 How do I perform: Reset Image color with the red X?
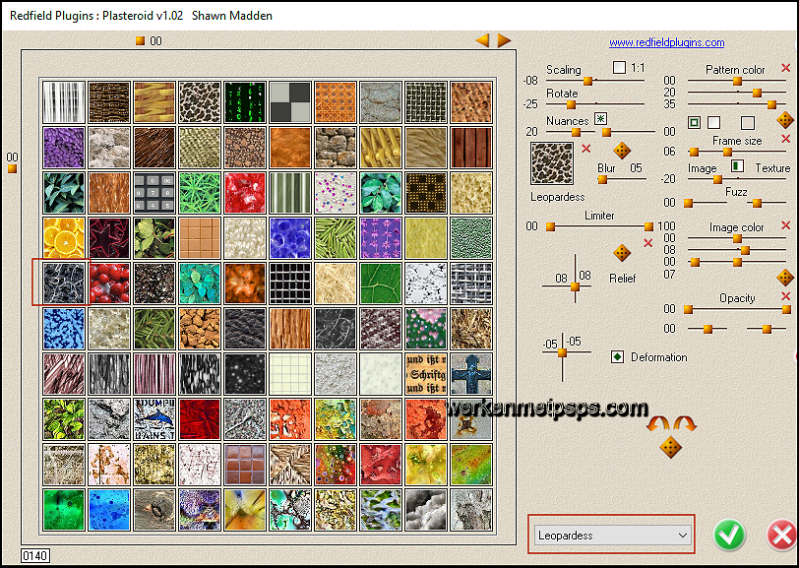pos(785,226)
